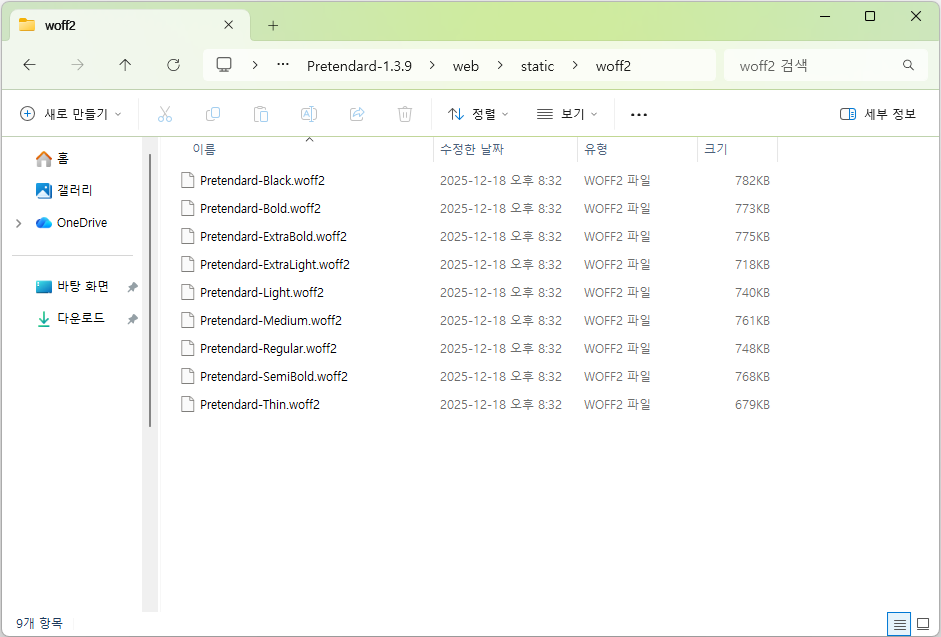Navigate to Pretendard-1.3.9 breadcrumb
The width and height of the screenshot is (941, 637).
(359, 66)
